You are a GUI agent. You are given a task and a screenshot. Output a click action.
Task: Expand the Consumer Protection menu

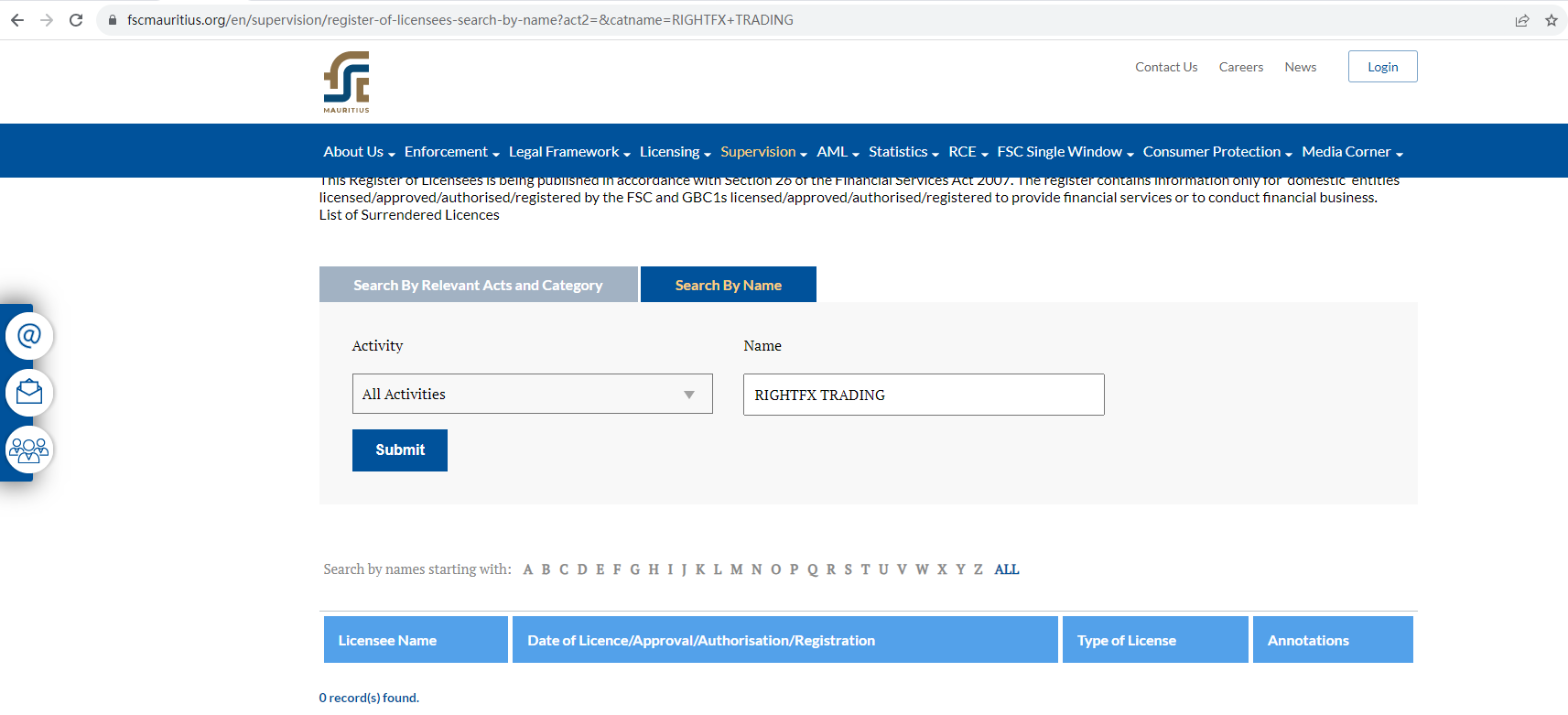(1217, 152)
